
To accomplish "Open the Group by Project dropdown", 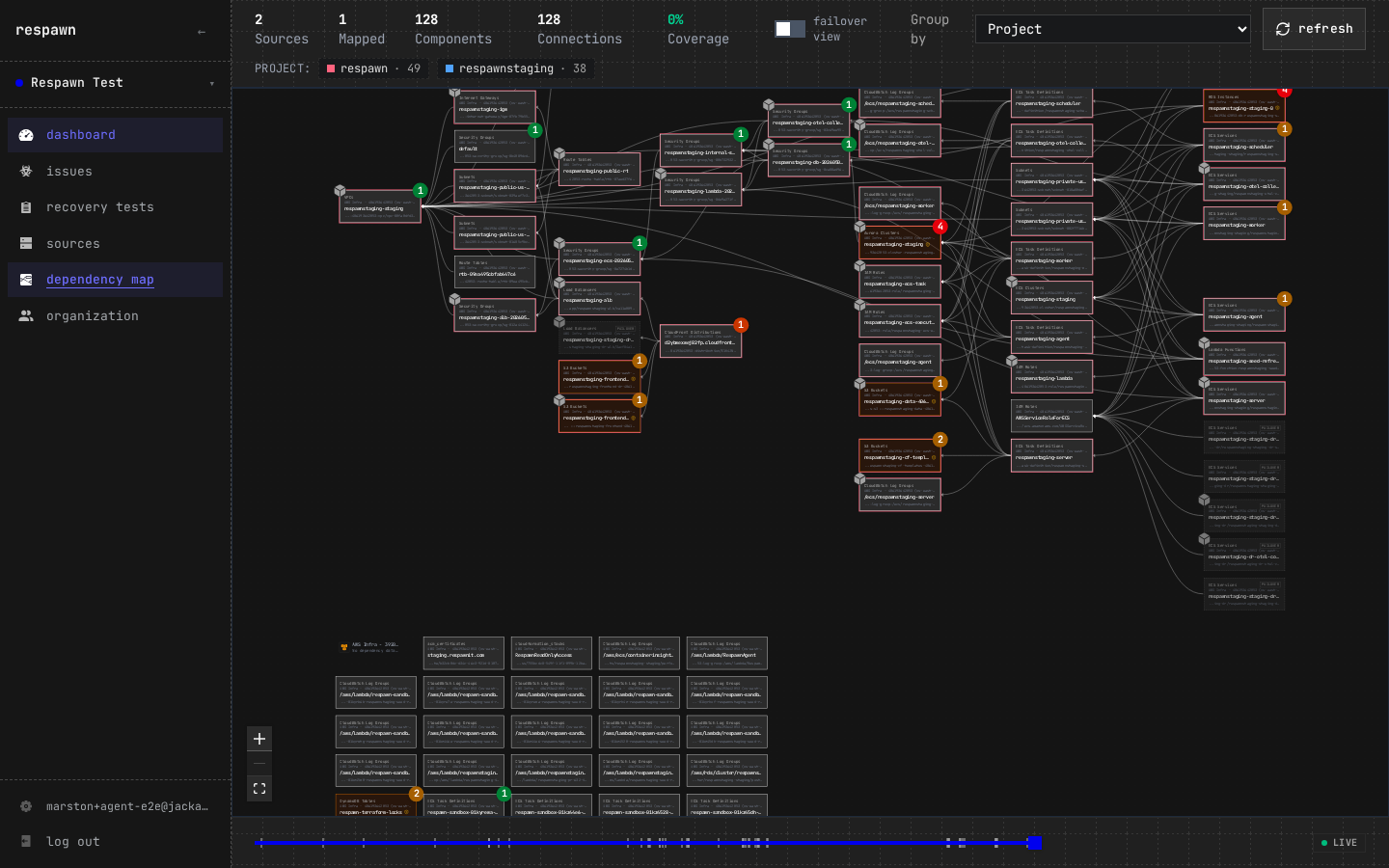I will pyautogui.click(x=1112, y=29).
